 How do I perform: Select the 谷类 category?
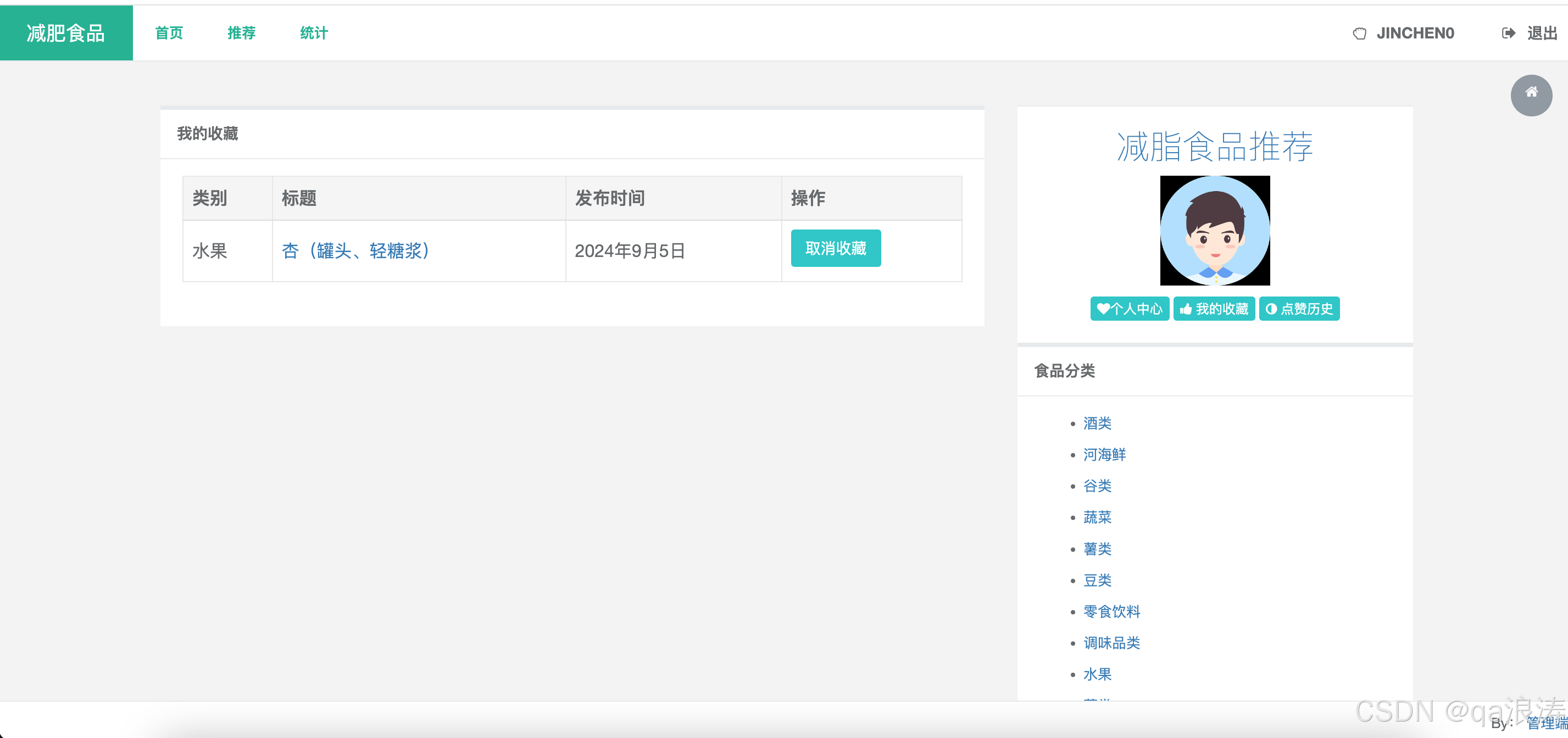click(x=1097, y=486)
